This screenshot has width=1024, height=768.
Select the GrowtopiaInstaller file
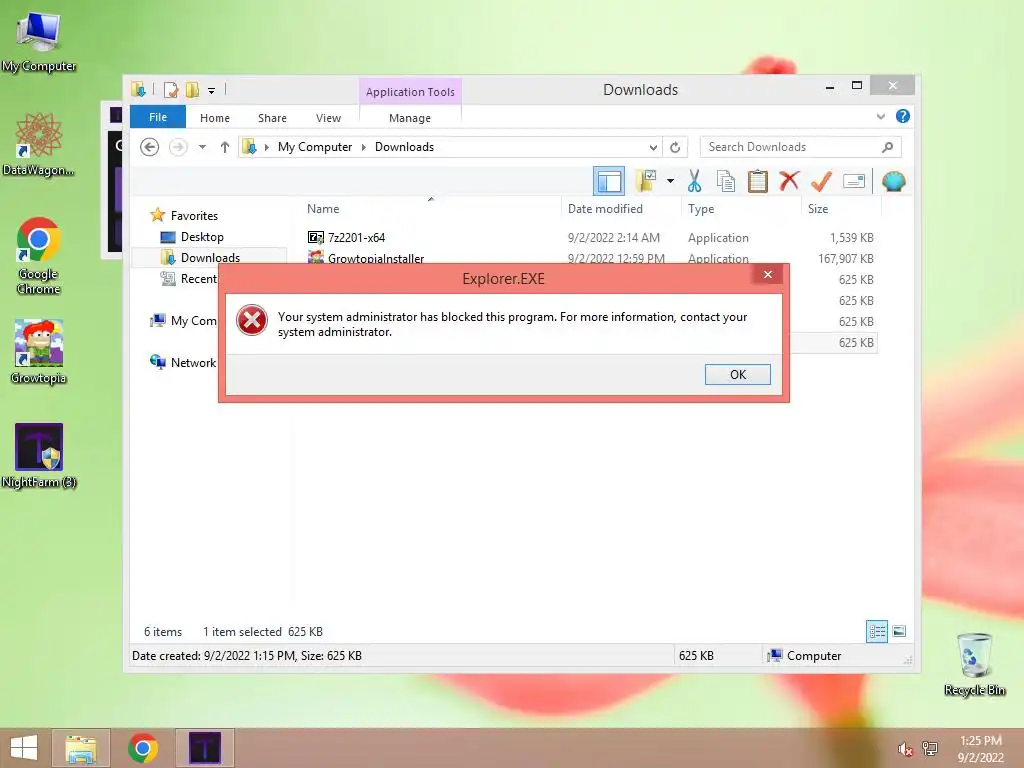(x=376, y=258)
